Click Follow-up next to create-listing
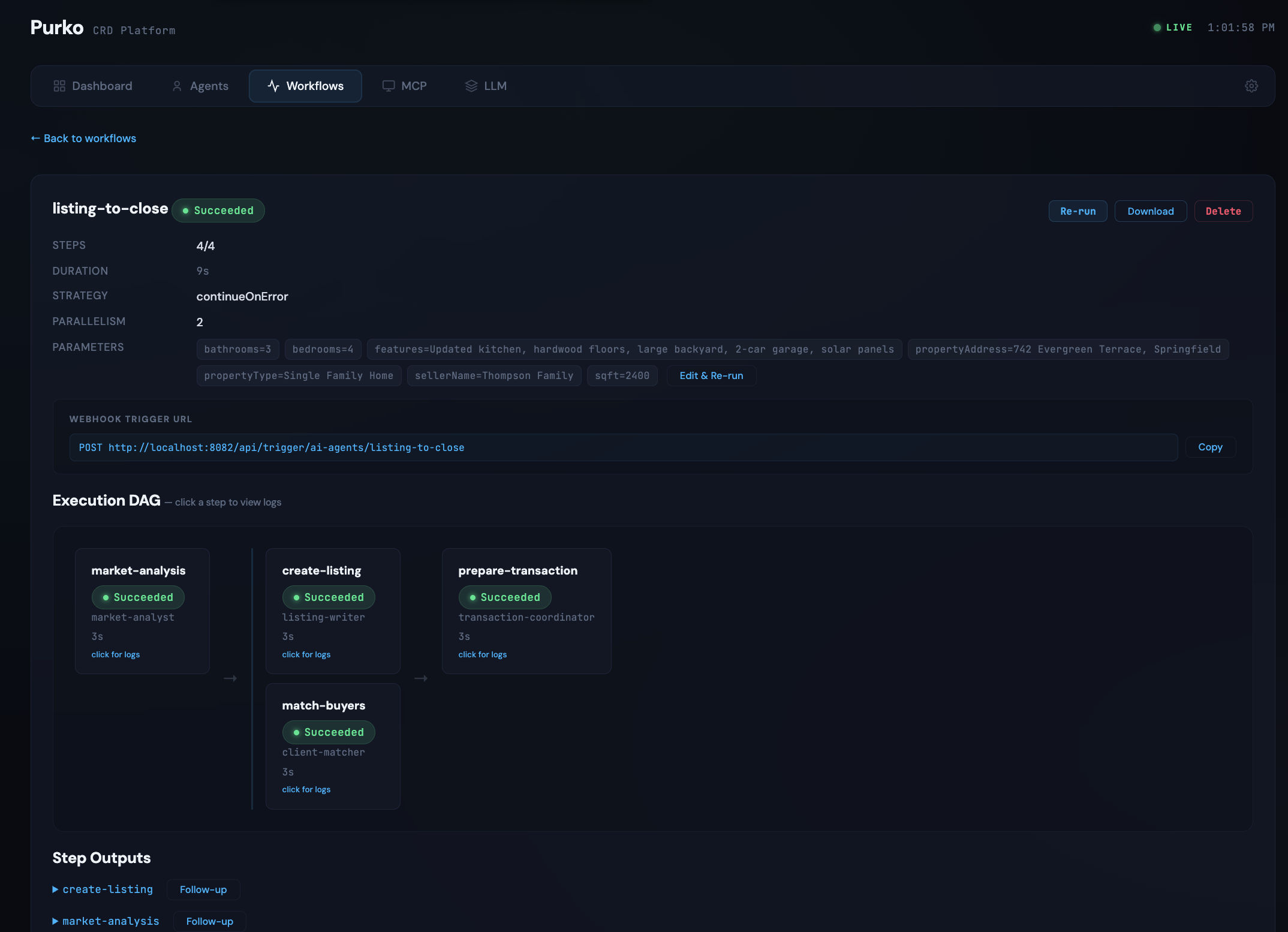 [x=203, y=890]
